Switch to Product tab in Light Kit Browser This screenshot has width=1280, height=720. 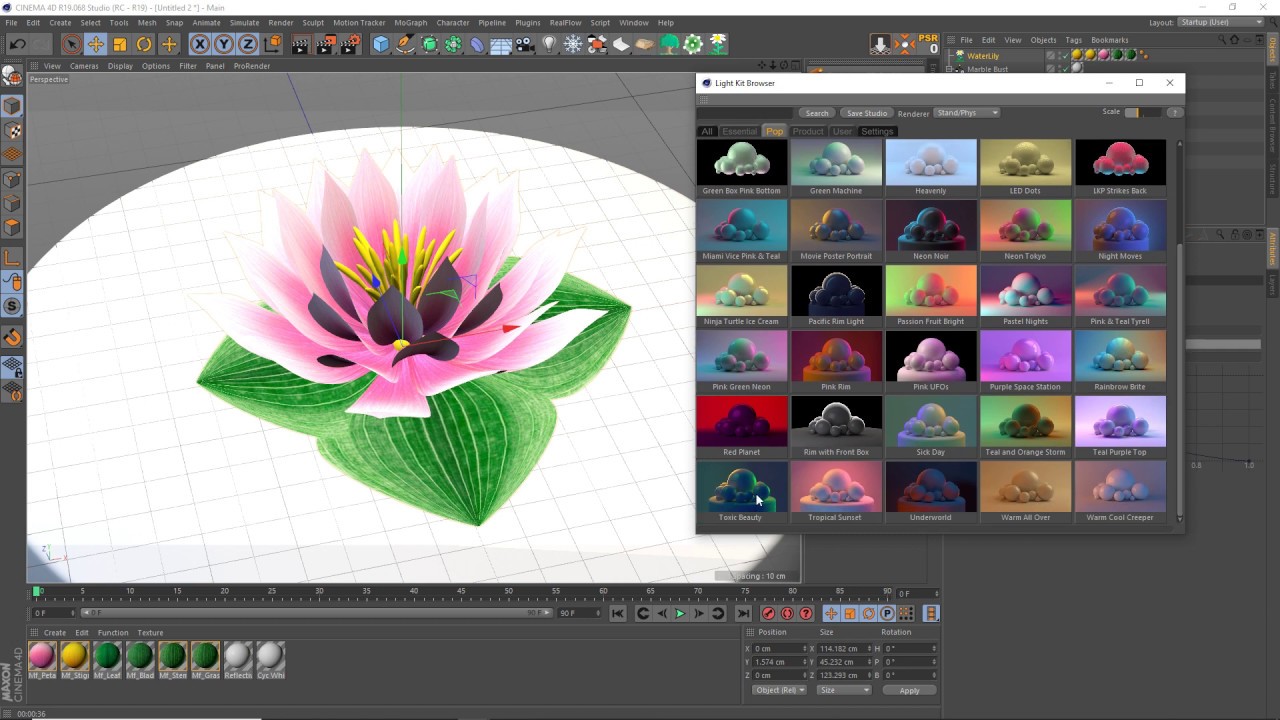click(808, 131)
